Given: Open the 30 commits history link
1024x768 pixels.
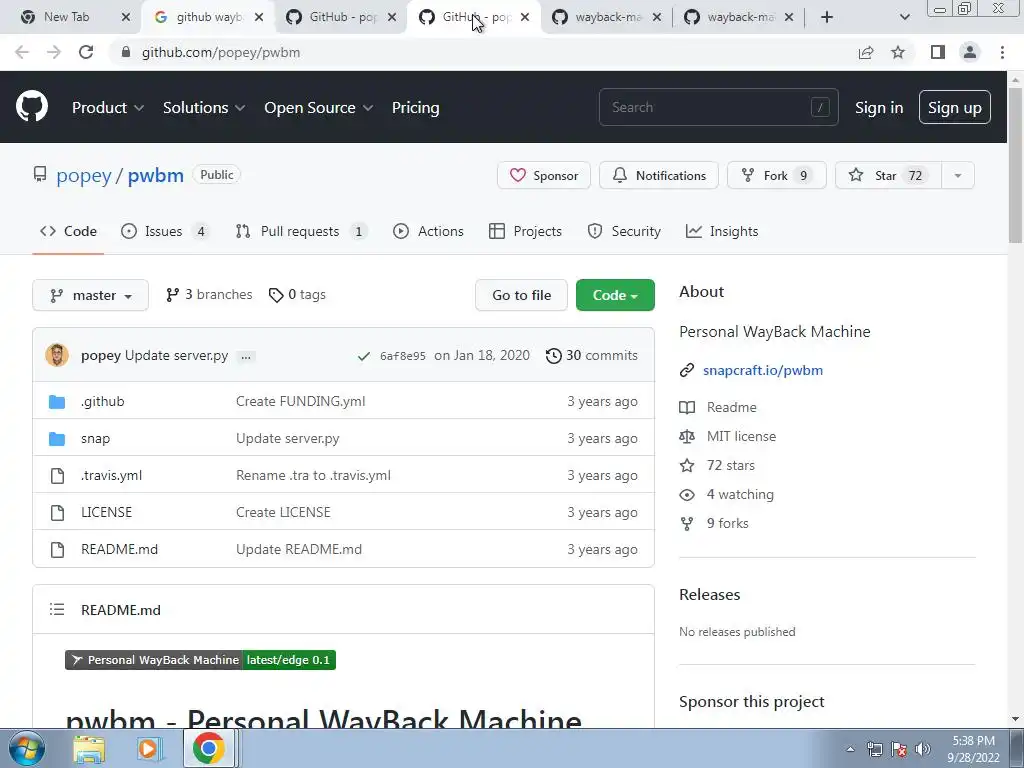Looking at the screenshot, I should click(x=592, y=356).
